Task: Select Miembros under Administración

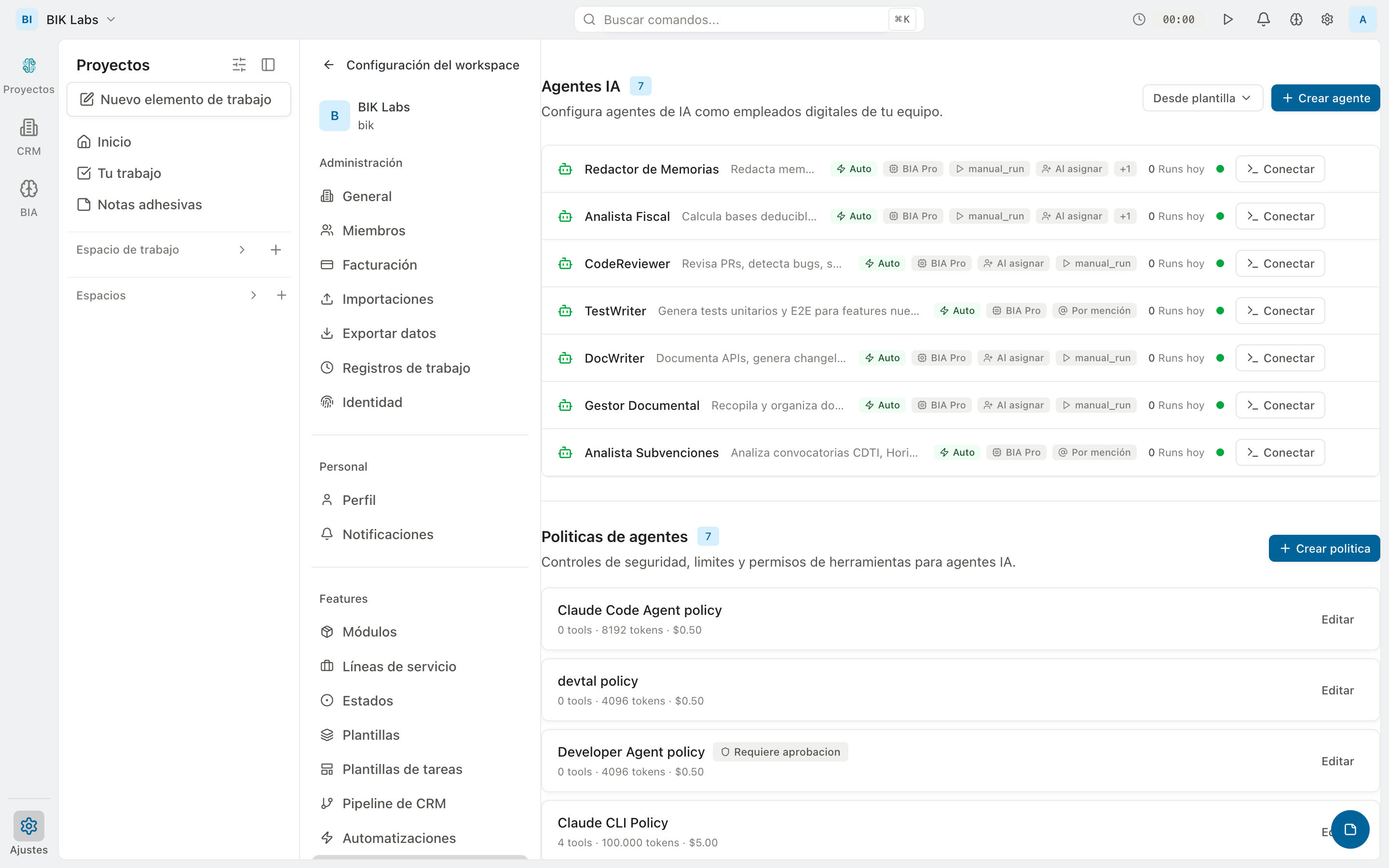Action: (372, 230)
